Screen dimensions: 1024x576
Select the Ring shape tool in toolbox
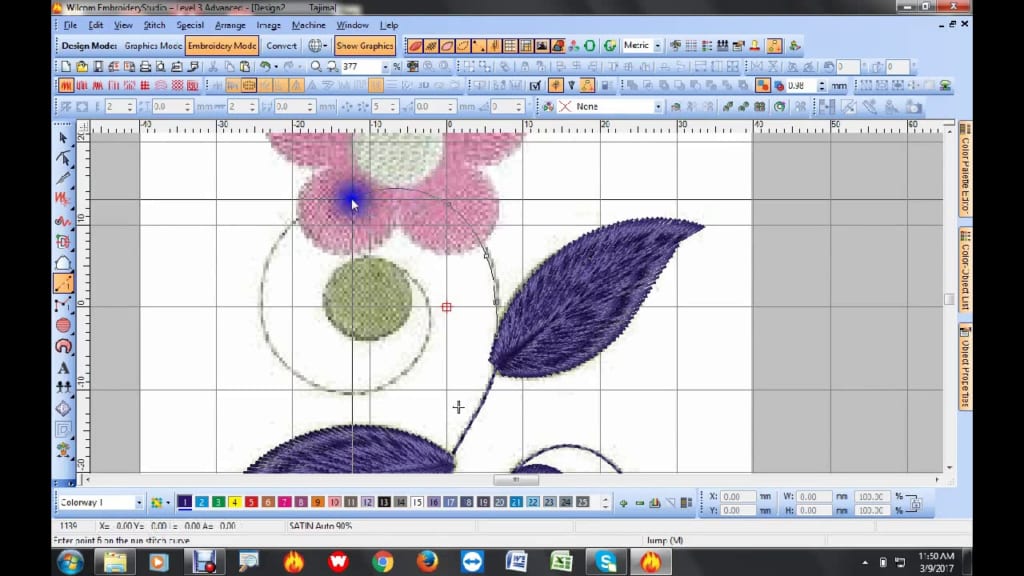(63, 346)
